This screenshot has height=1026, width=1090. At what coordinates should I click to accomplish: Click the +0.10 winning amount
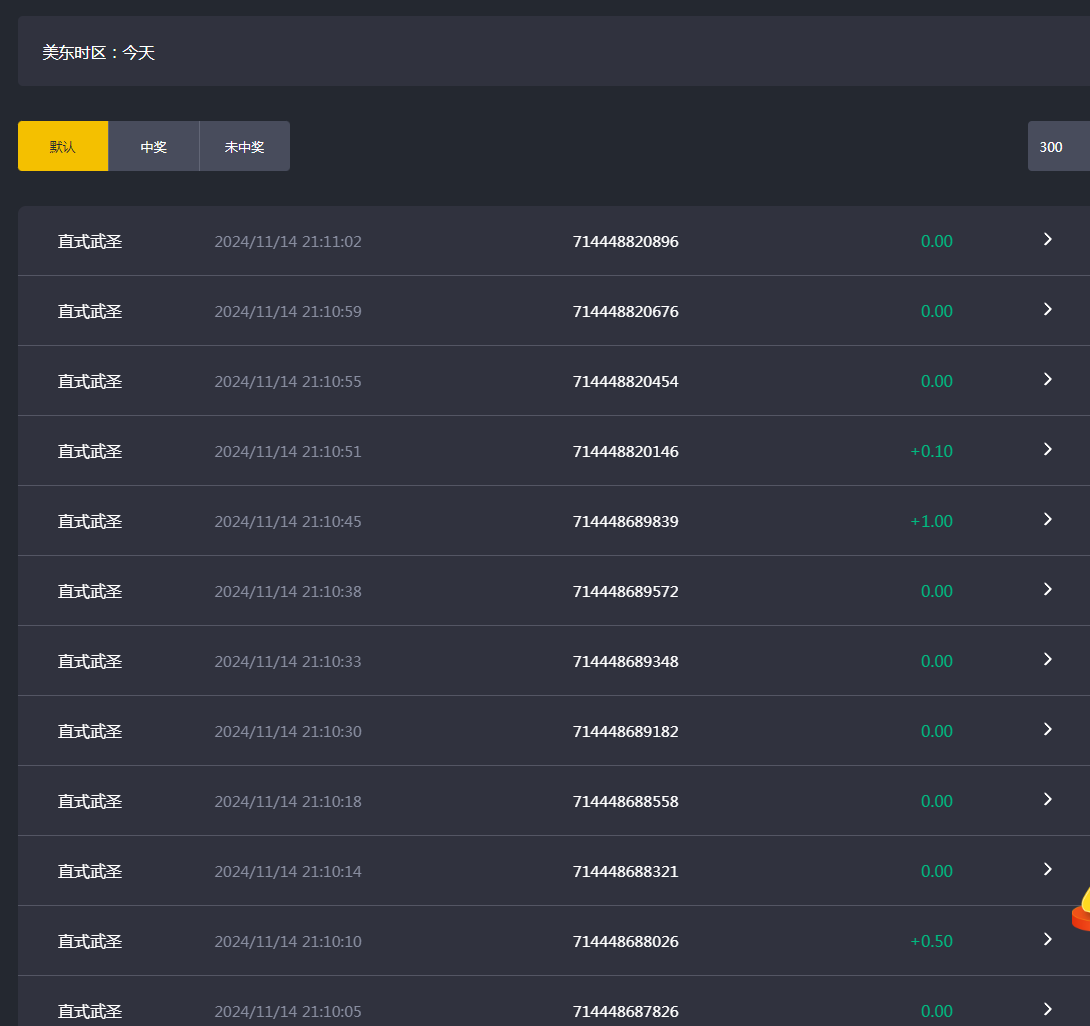pyautogui.click(x=931, y=451)
